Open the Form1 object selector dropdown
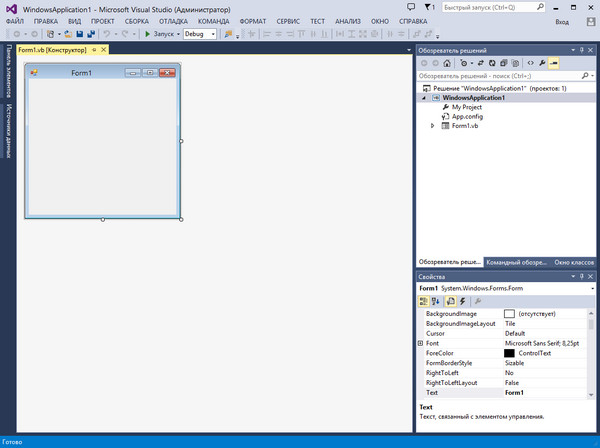The image size is (600, 448). (x=592, y=288)
